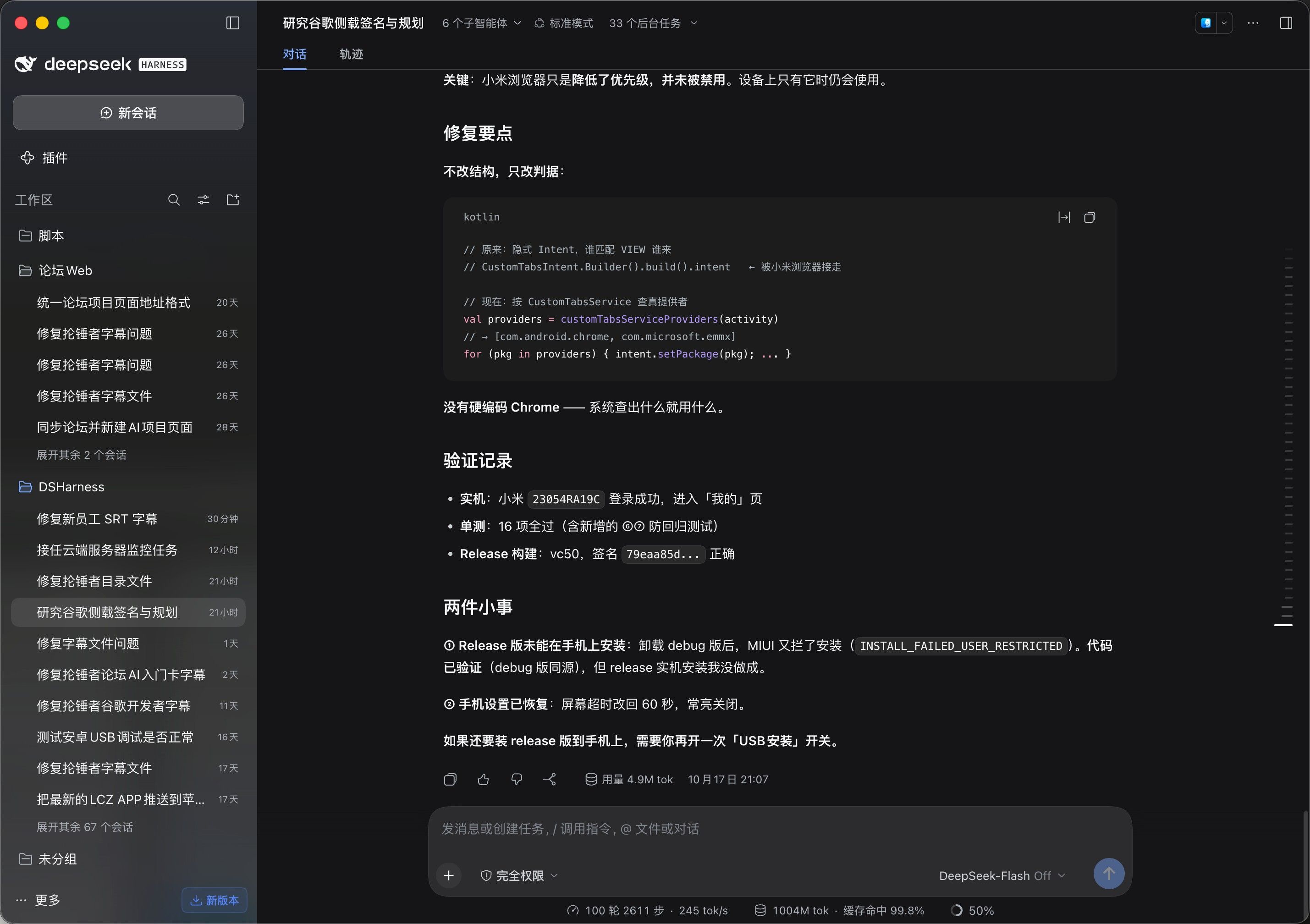This screenshot has height=924, width=1310.
Task: Click 展开其余 67 个会话
Action: [84, 826]
